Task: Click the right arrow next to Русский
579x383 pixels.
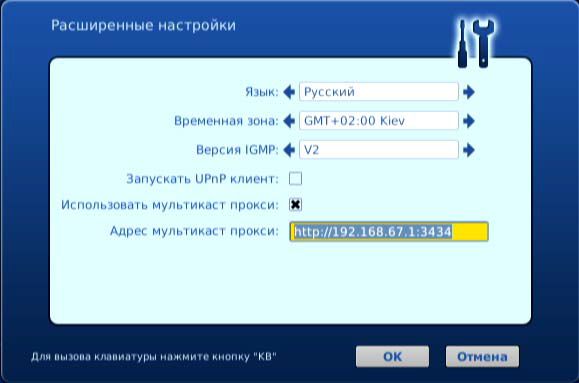Action: point(469,92)
